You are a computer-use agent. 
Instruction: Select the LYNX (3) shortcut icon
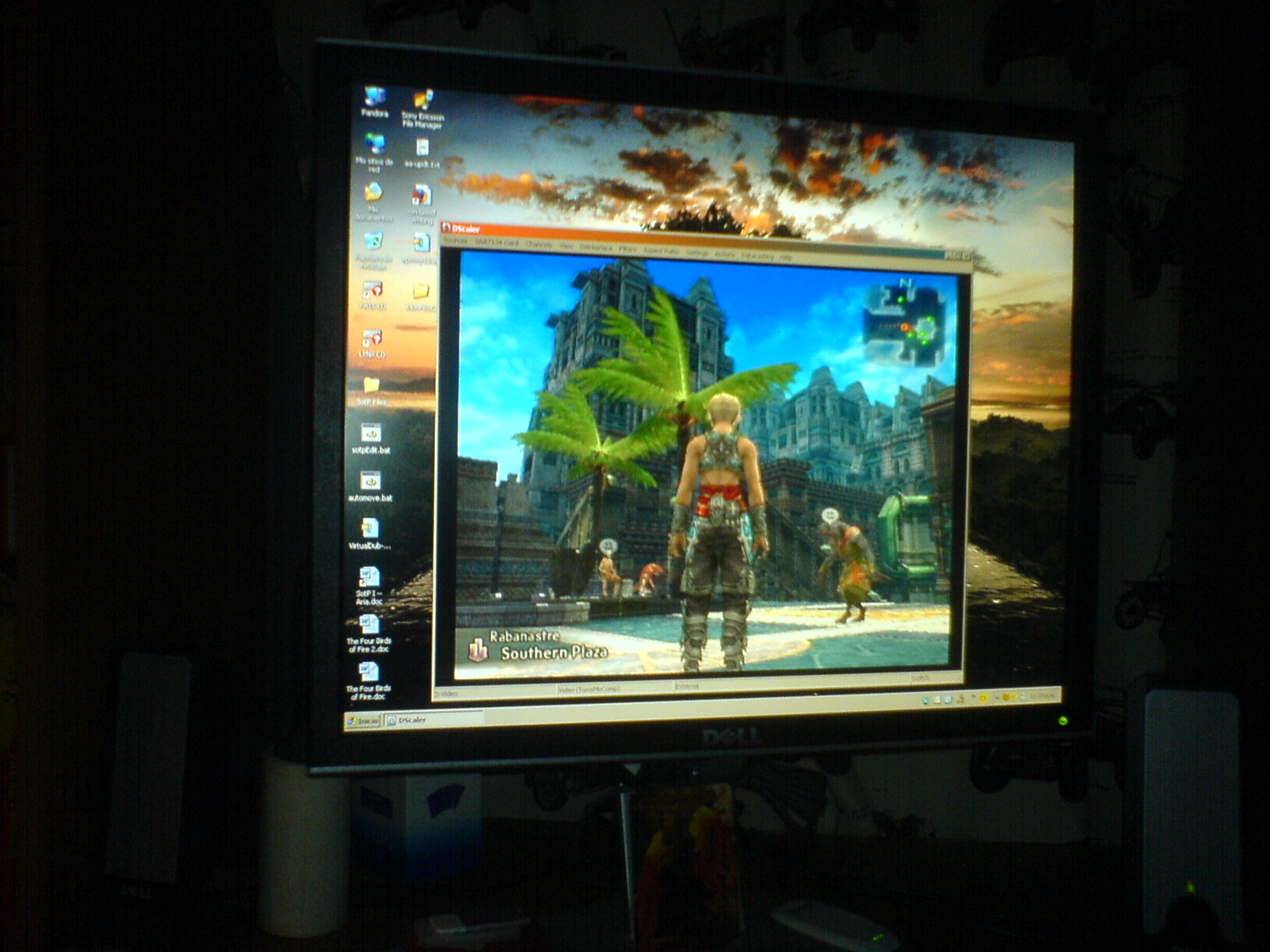[x=372, y=344]
